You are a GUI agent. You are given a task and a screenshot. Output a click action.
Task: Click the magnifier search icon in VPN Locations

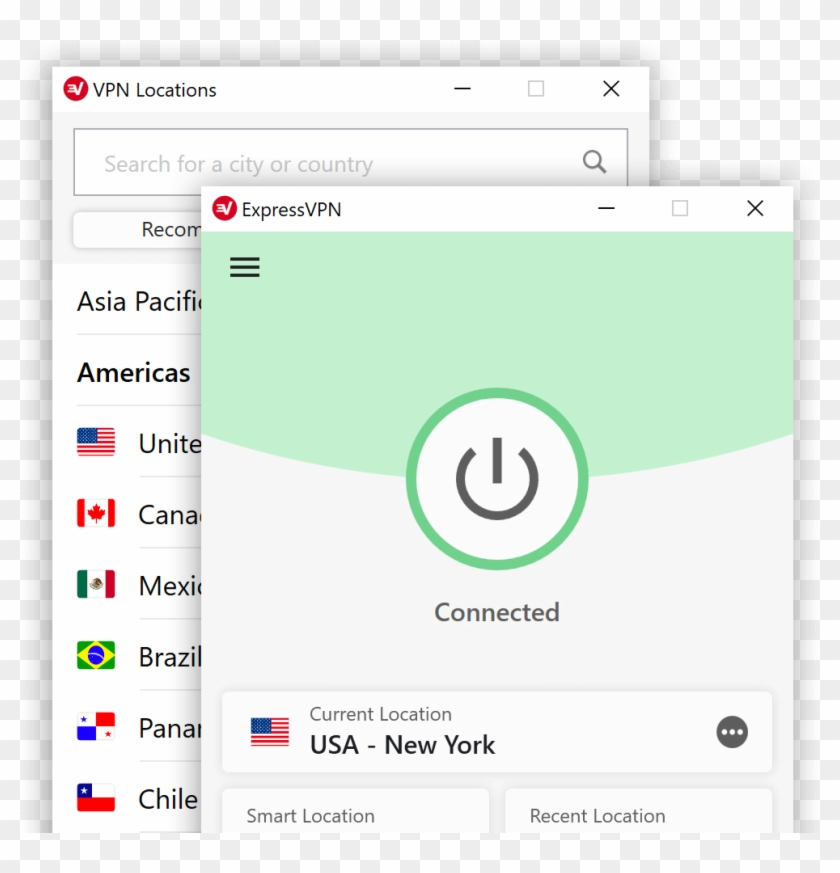pos(594,162)
